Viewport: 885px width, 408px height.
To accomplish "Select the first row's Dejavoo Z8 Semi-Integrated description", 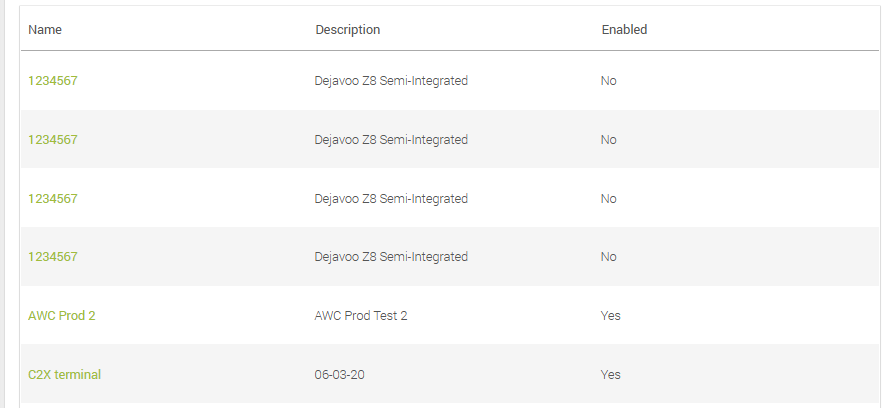I will pos(391,81).
